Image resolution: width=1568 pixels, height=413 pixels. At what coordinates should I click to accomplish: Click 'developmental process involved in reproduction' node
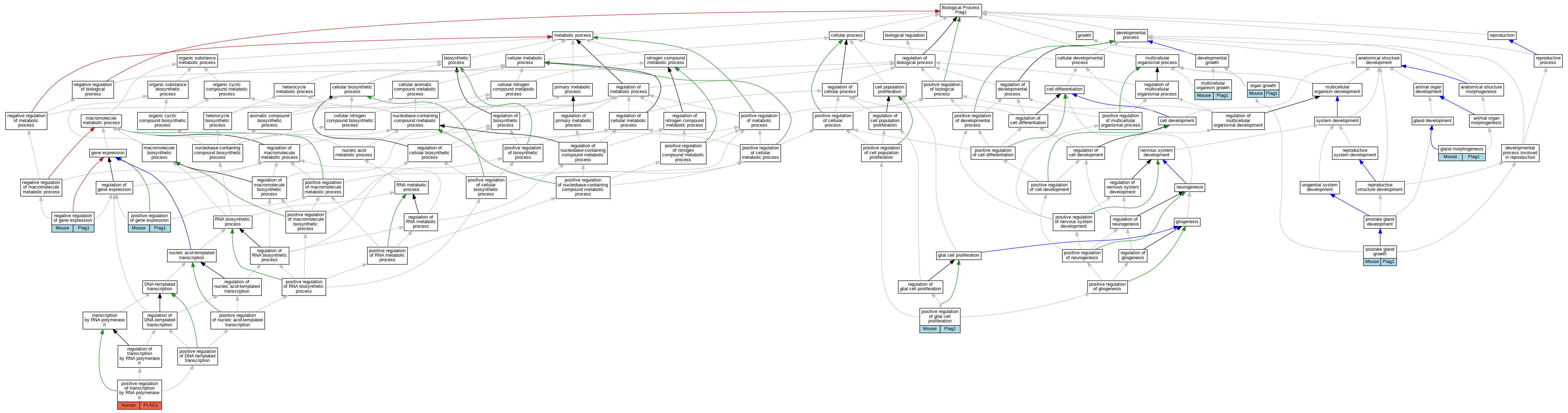point(1520,153)
